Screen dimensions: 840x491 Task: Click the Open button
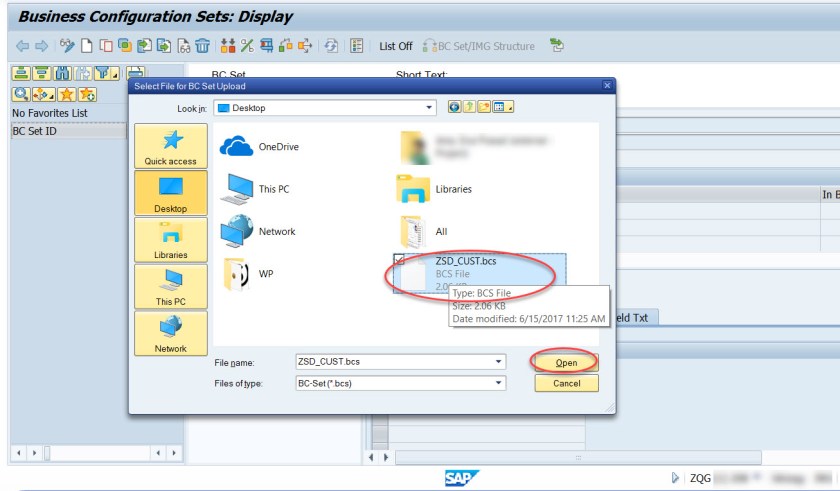(x=566, y=362)
